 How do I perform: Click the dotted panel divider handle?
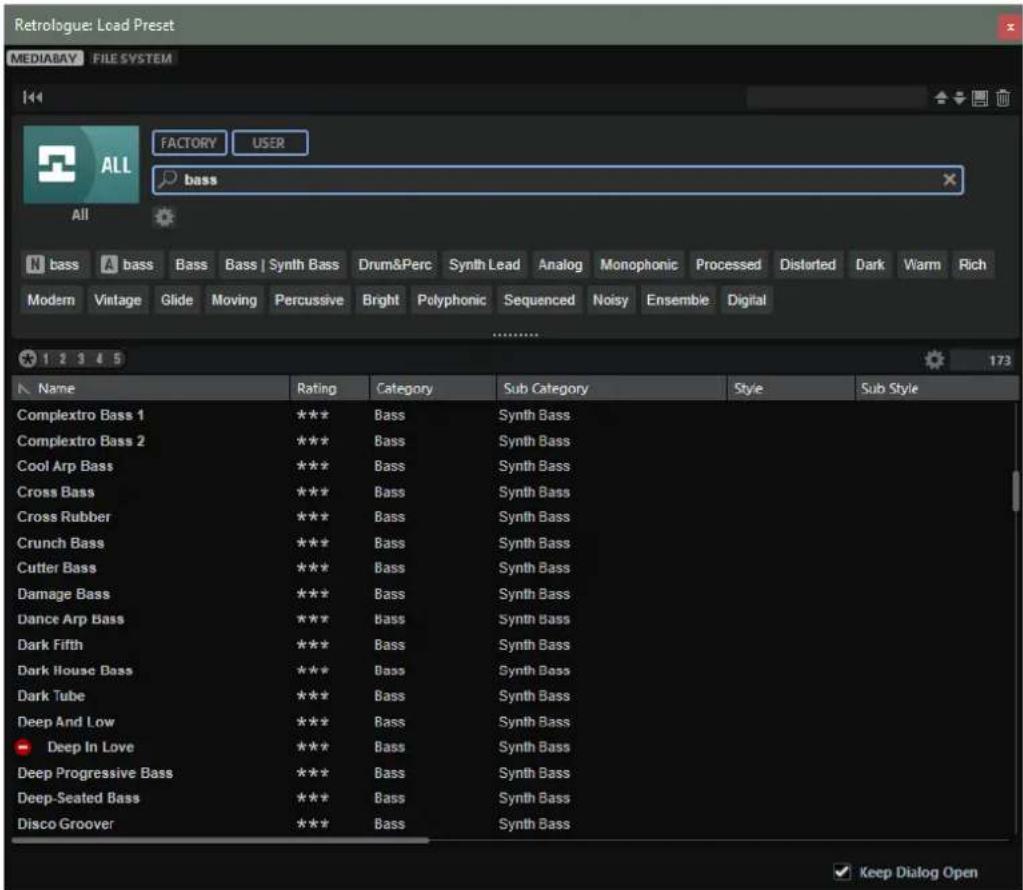point(515,334)
